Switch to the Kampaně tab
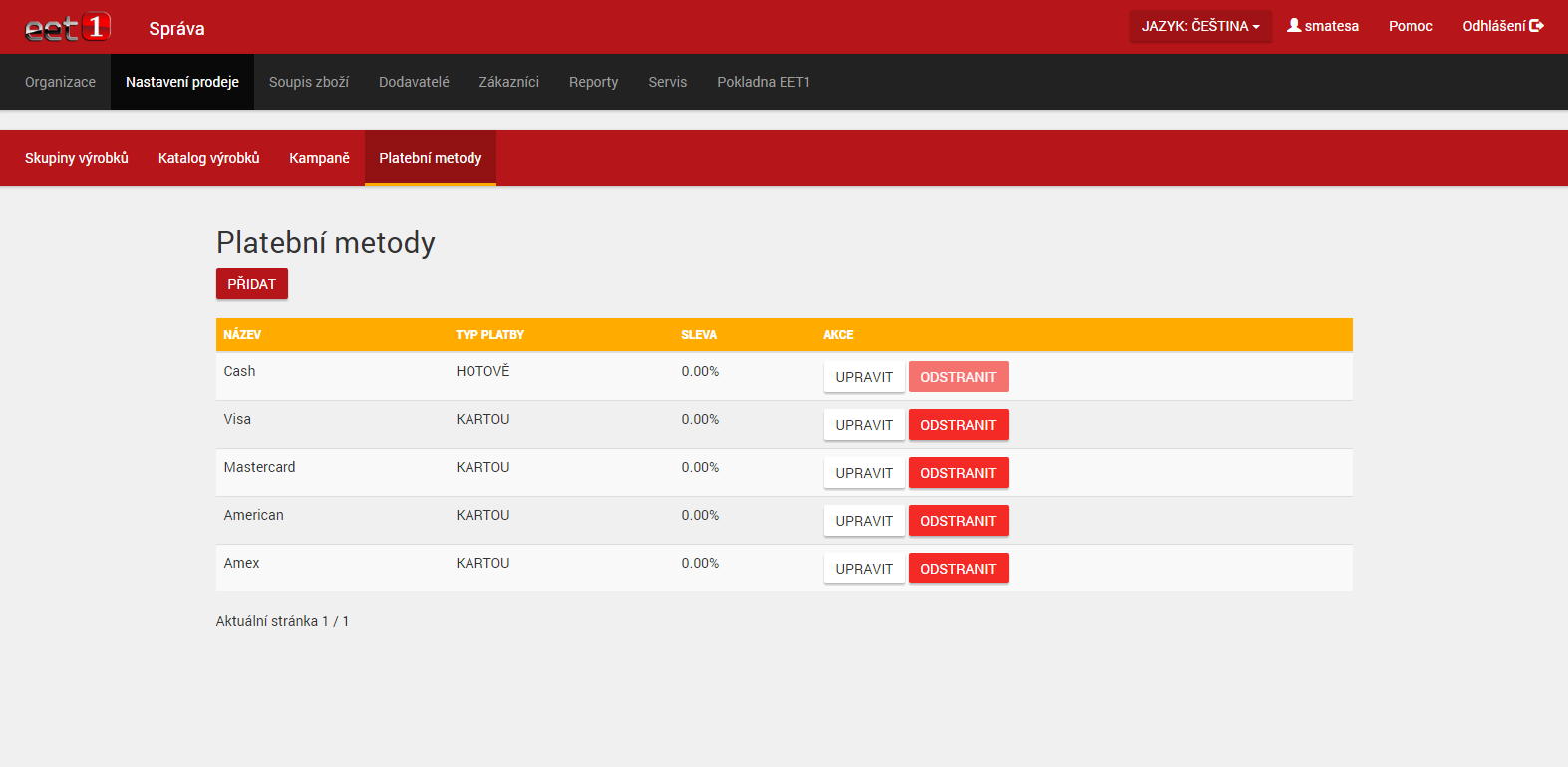The width and height of the screenshot is (1568, 767). click(320, 158)
